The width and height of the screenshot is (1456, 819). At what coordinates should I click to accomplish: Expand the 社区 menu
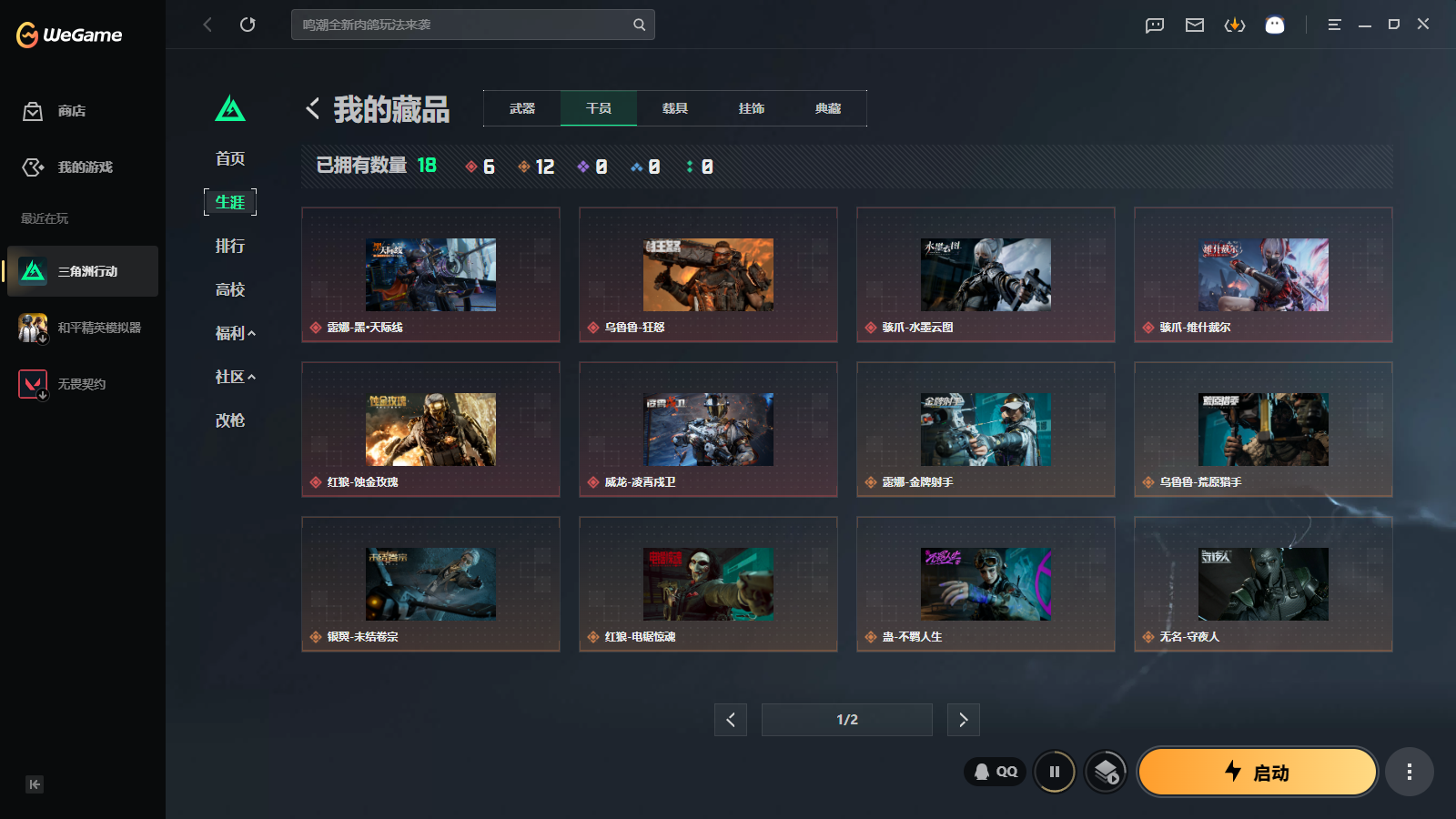pos(235,377)
